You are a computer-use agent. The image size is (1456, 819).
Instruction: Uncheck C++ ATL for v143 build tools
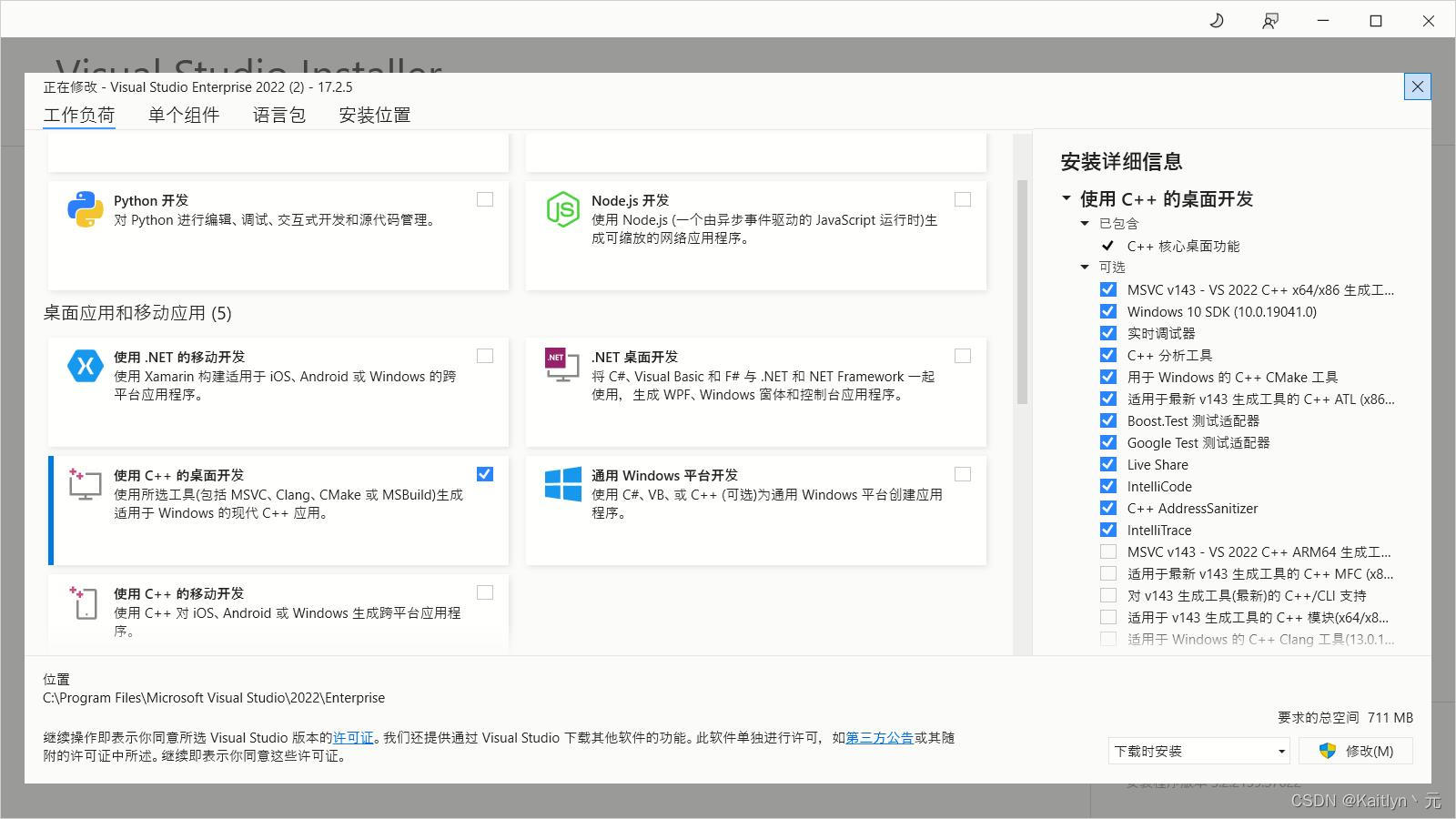pos(1107,399)
